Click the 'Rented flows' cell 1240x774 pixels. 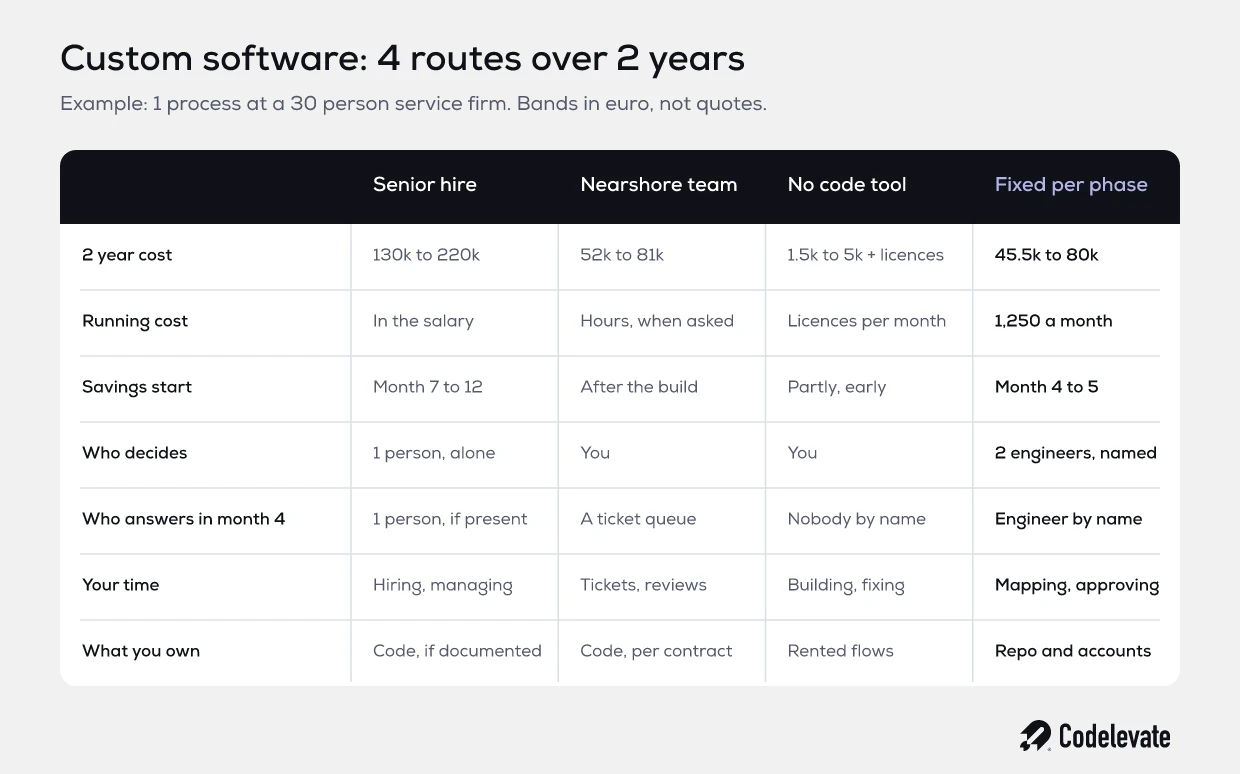point(841,651)
